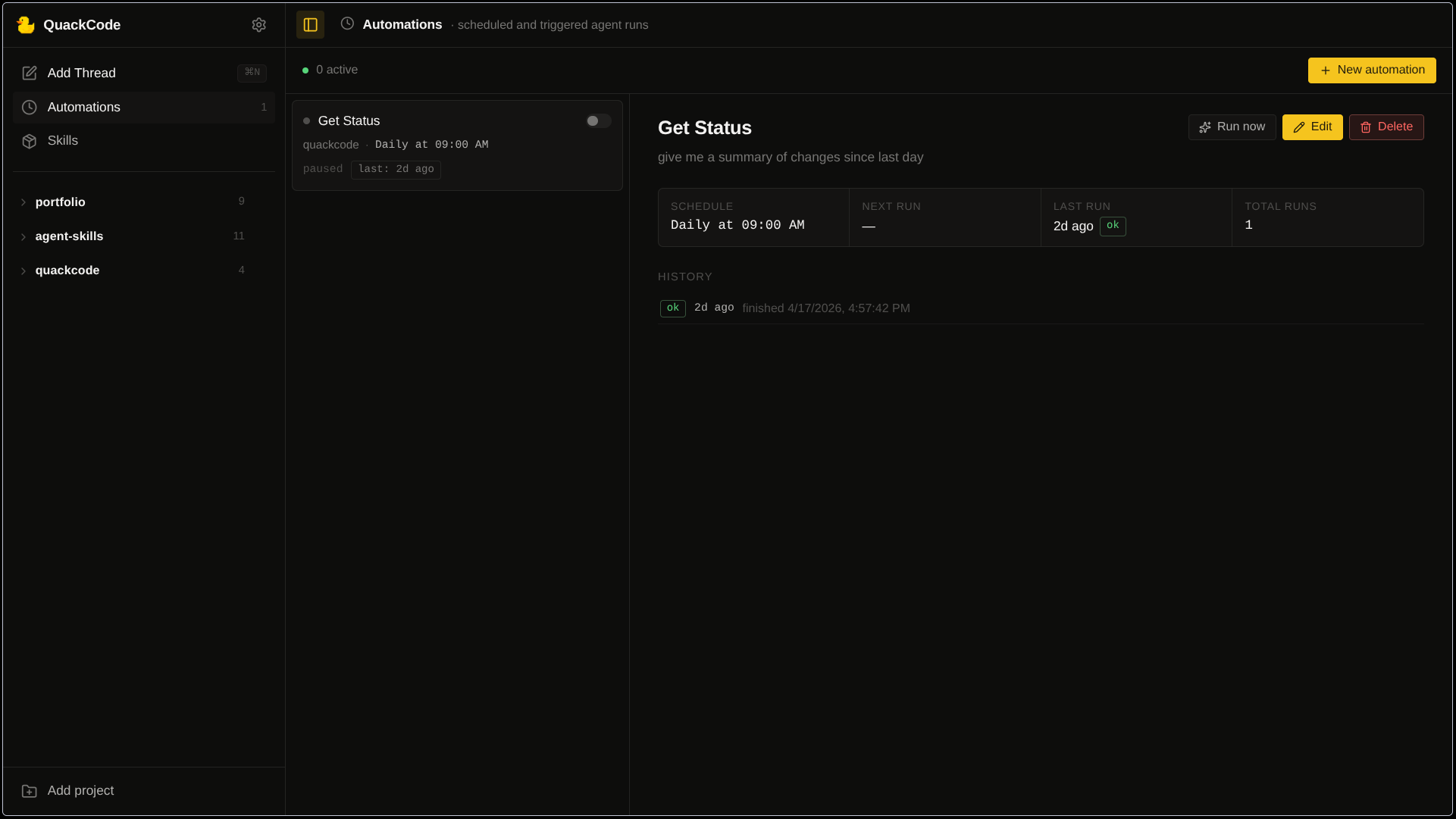This screenshot has height=819, width=1456.
Task: Click the QuackCode duck logo
Action: click(x=27, y=24)
